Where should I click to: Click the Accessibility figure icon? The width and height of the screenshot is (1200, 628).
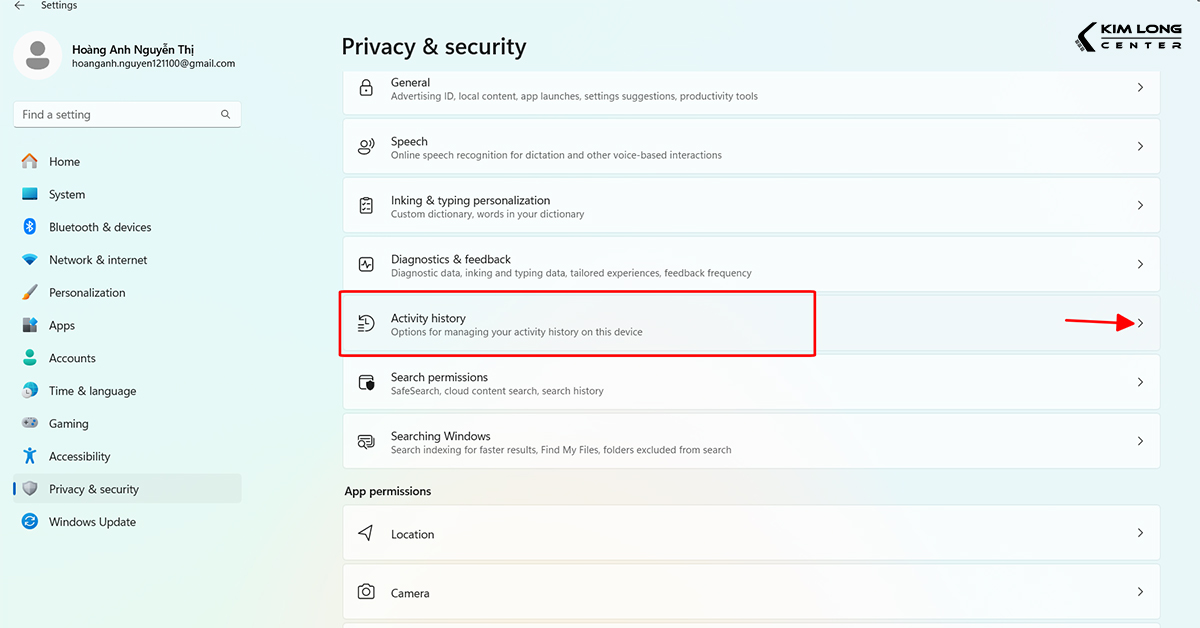pyautogui.click(x=30, y=456)
